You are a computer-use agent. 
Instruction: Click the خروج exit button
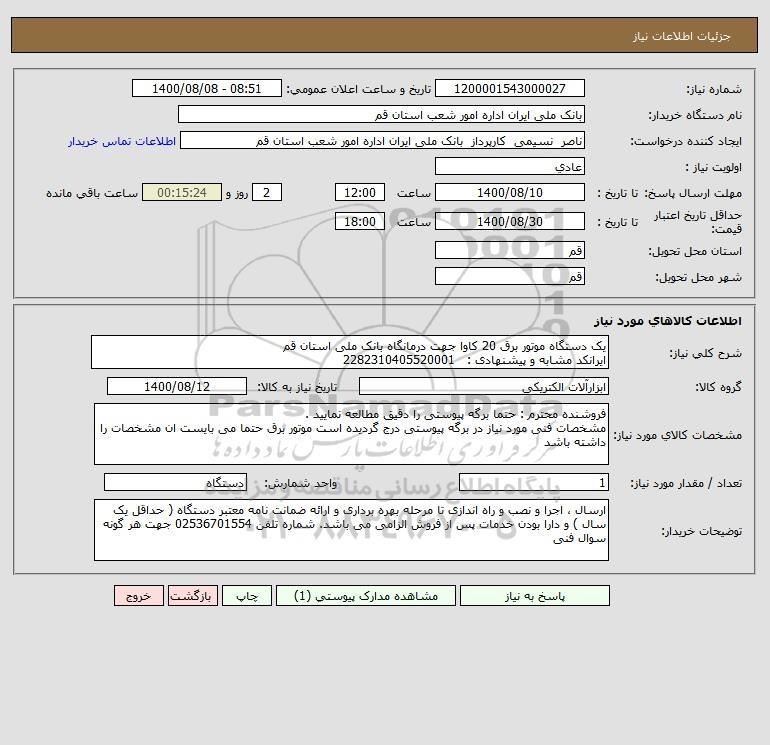138,596
